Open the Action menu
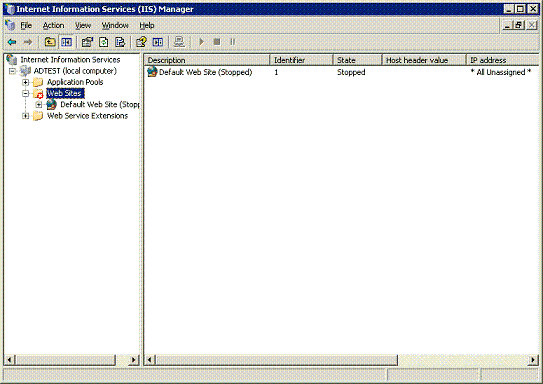 (x=53, y=26)
